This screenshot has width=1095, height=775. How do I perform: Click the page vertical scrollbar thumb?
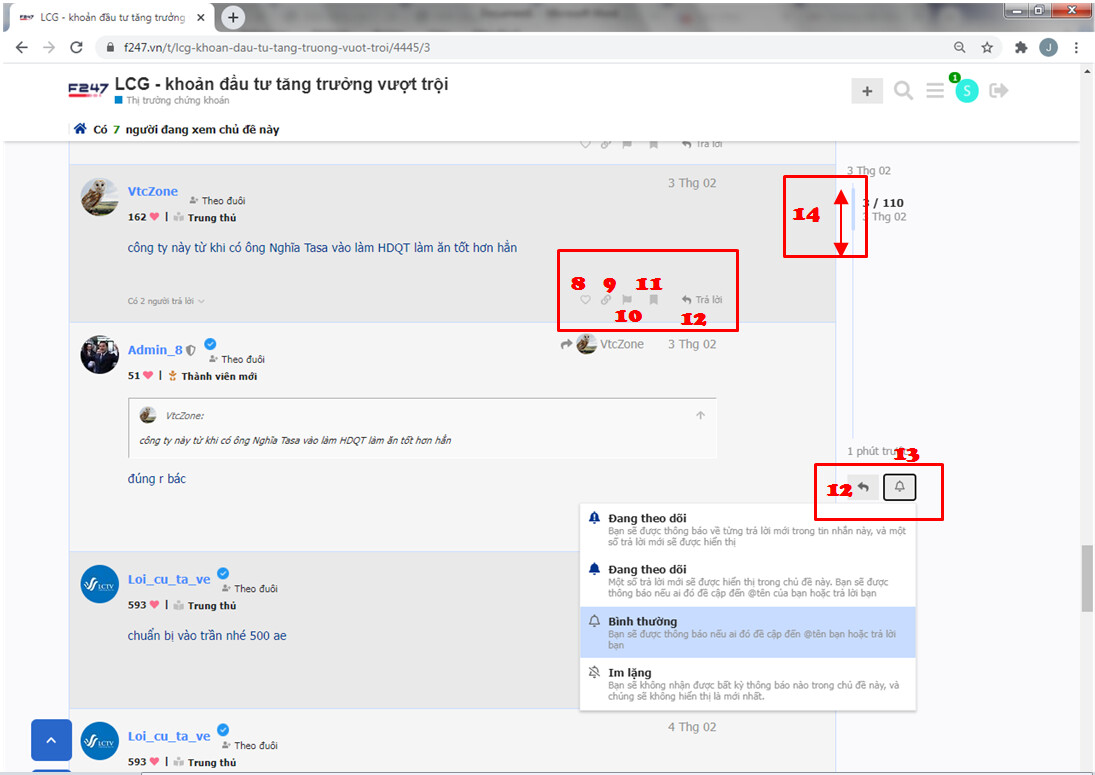coord(1087,578)
